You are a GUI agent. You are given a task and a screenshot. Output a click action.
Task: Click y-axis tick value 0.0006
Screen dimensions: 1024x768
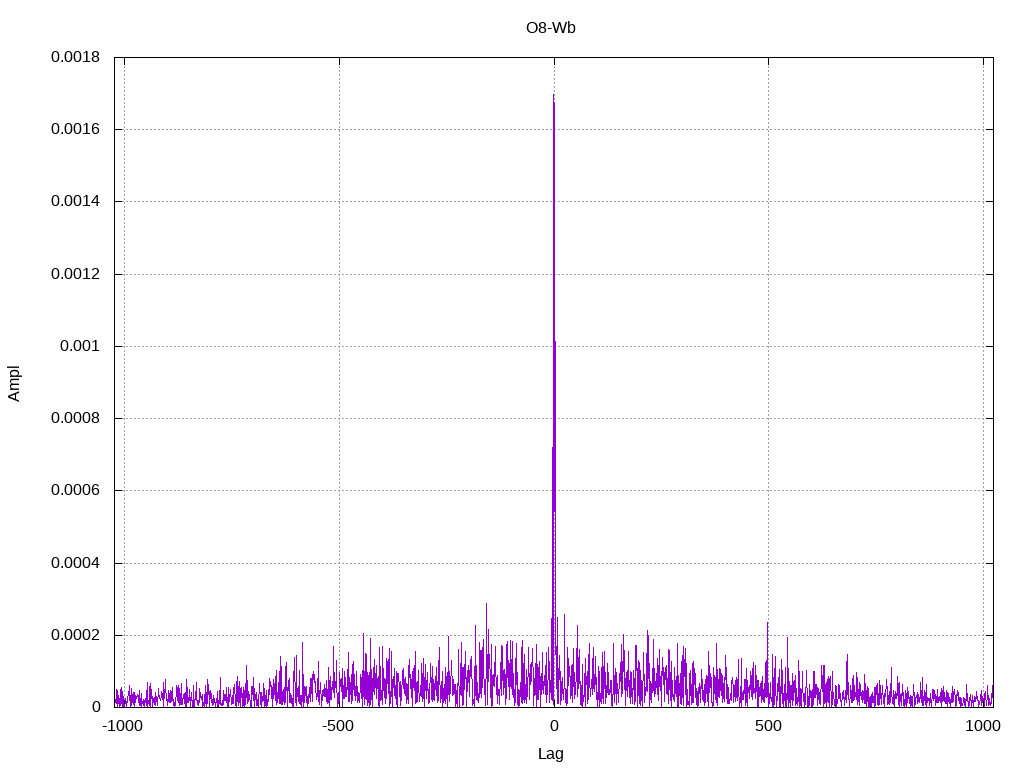[75, 490]
